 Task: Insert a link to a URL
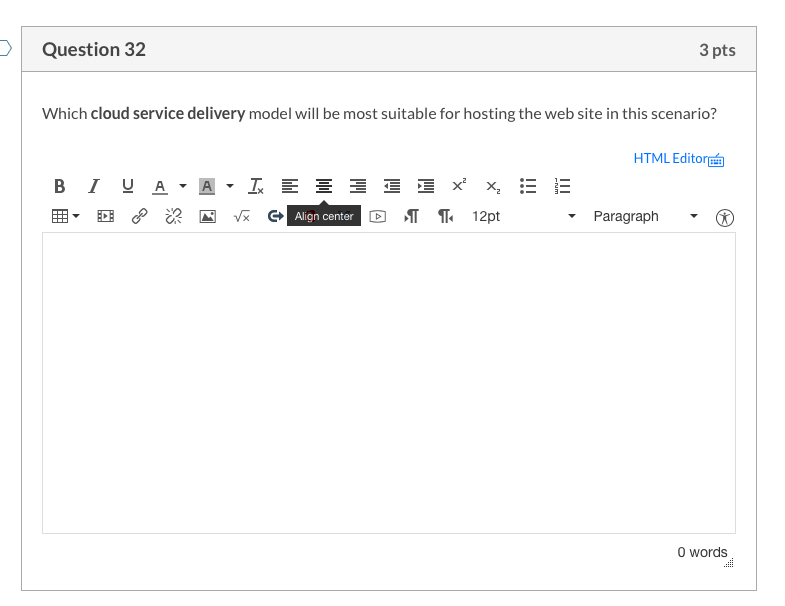pos(140,216)
